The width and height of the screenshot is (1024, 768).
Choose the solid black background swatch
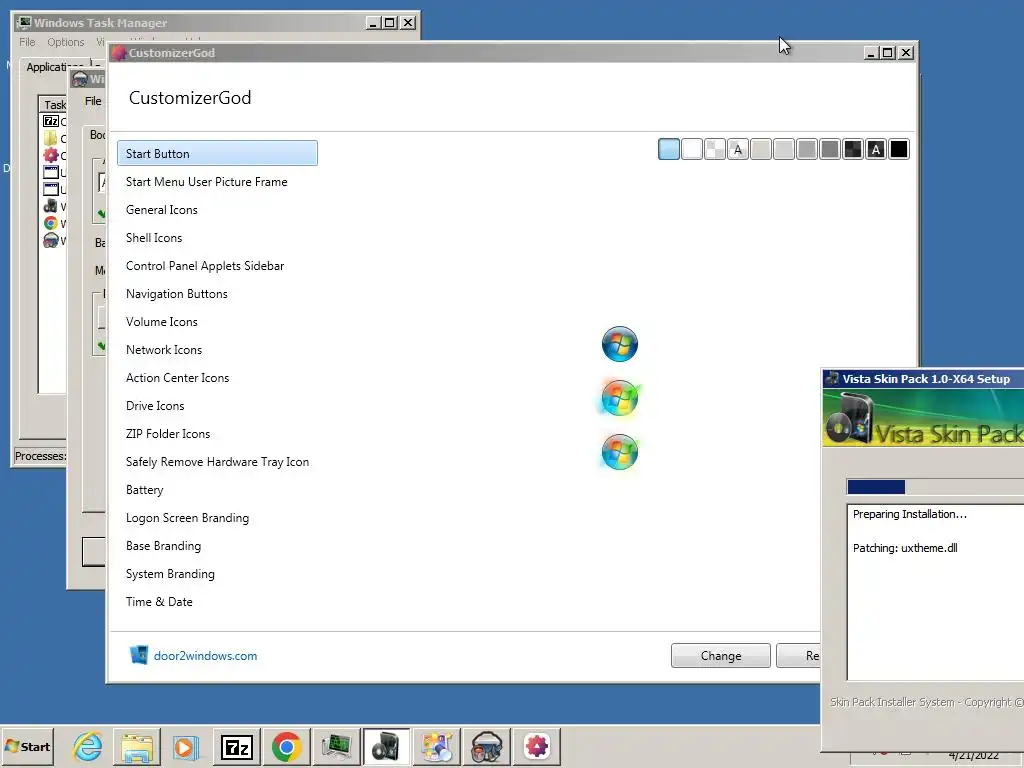(899, 150)
